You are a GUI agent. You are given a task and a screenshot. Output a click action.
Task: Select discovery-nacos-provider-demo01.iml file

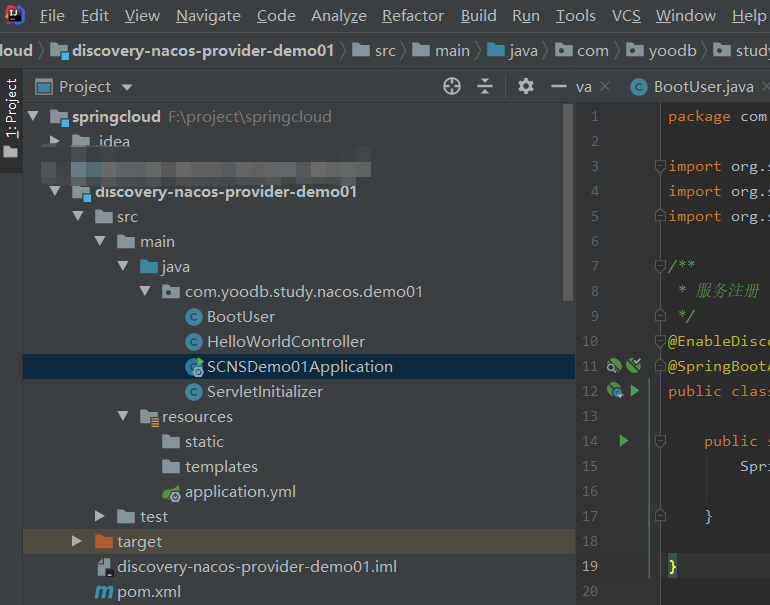tap(257, 567)
